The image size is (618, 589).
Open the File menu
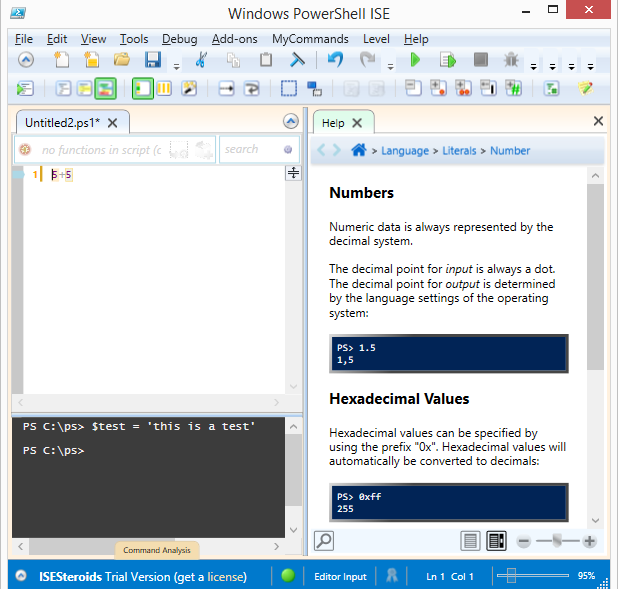point(24,39)
